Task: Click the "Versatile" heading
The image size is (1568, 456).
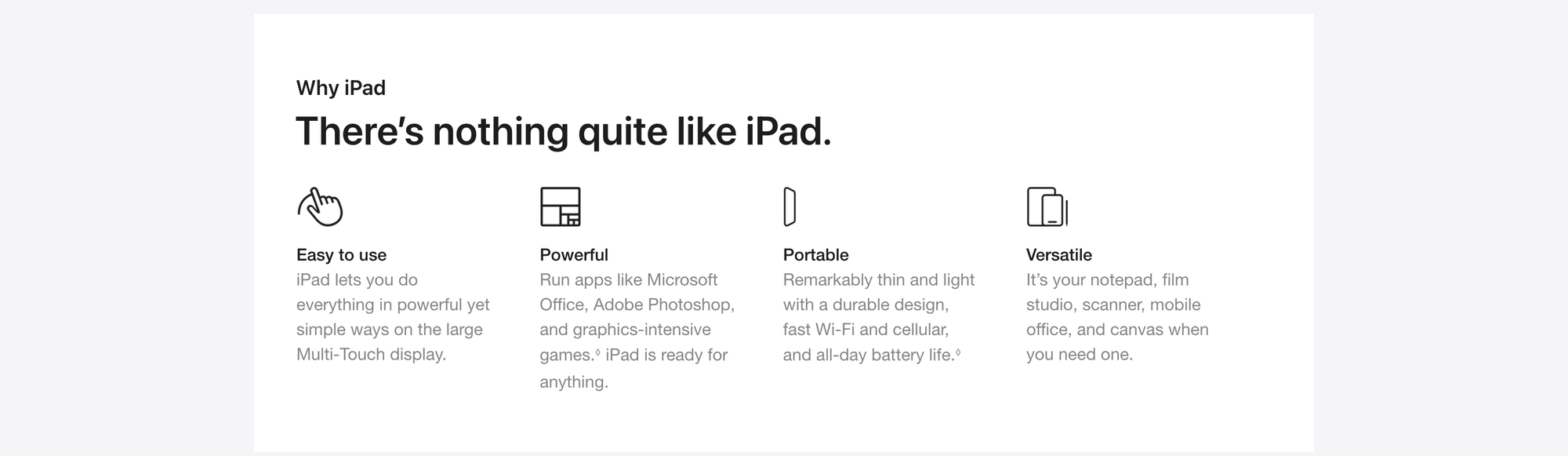Action: coord(1058,255)
